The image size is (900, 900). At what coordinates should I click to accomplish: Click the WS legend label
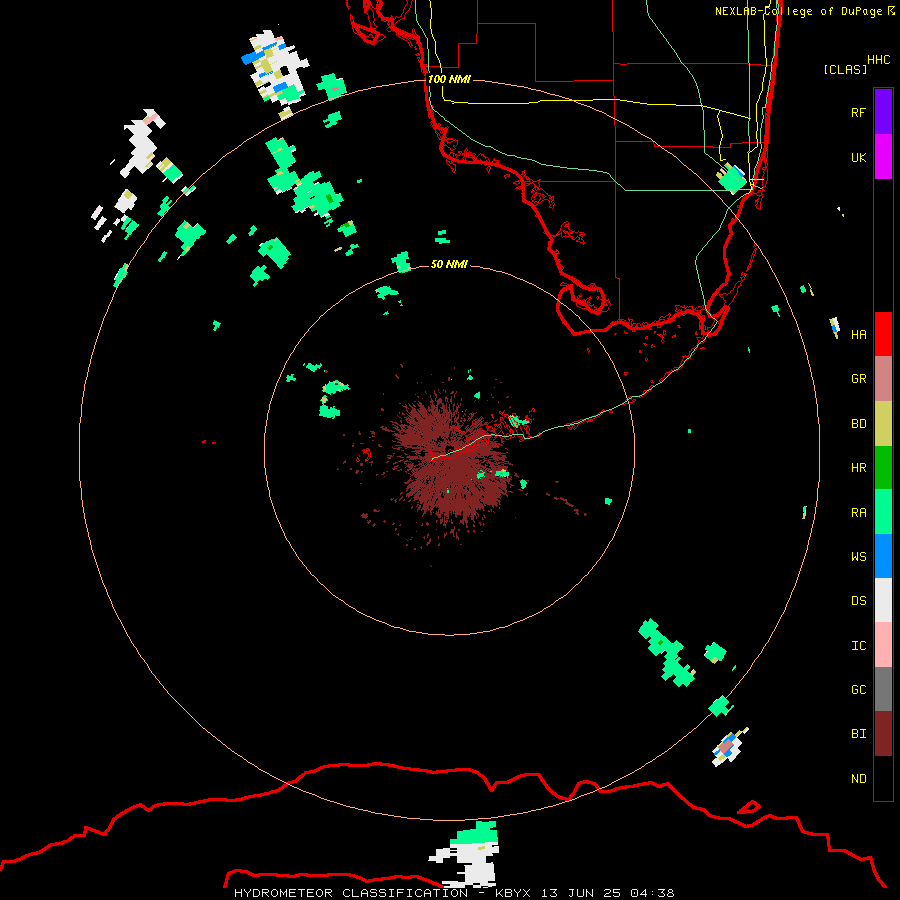[858, 557]
